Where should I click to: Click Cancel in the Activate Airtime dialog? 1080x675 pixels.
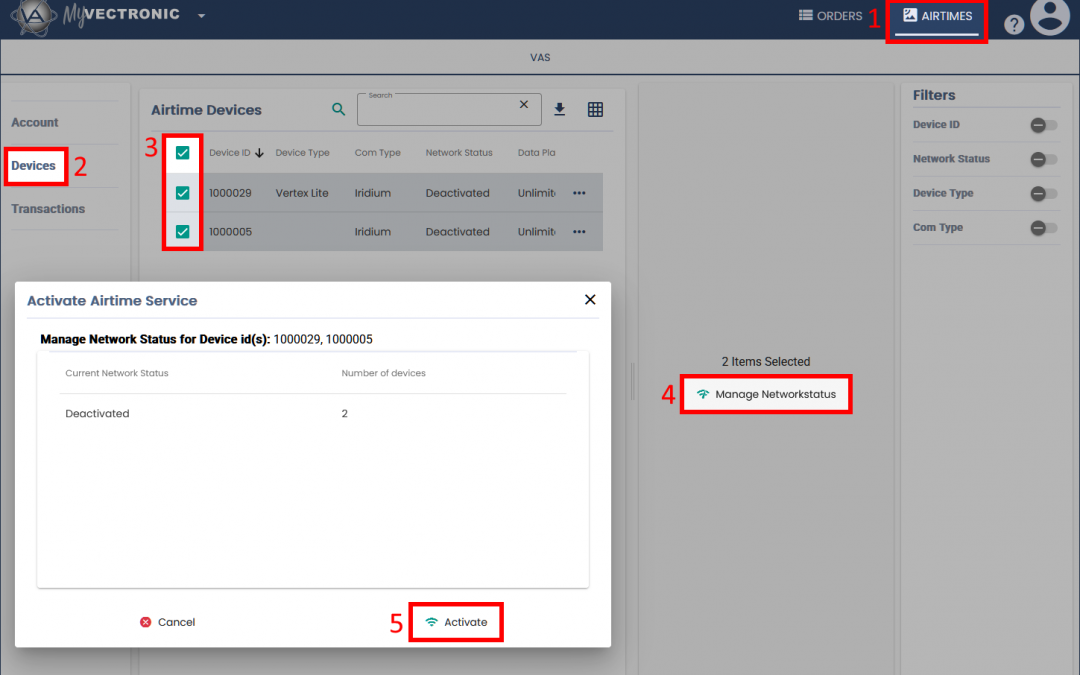point(167,622)
